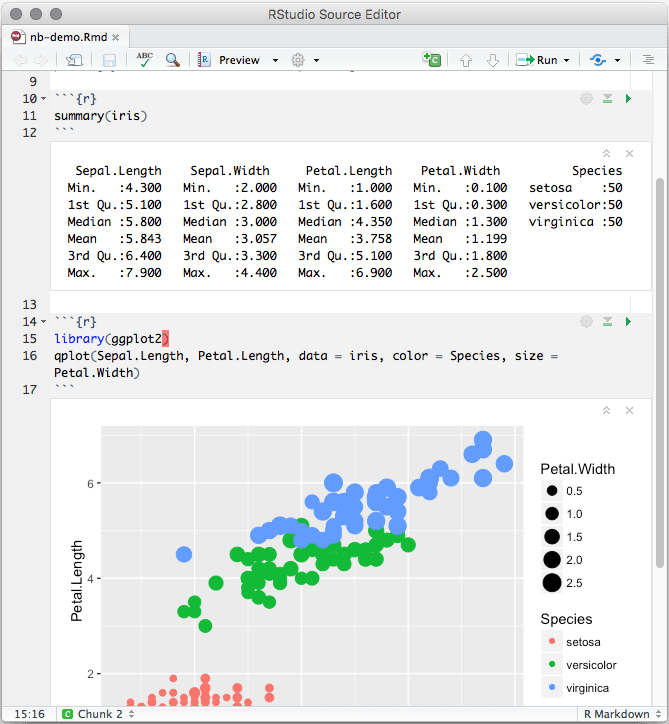Viewport: 669px width, 724px height.
Task: Click the publish icon
Action: point(598,60)
